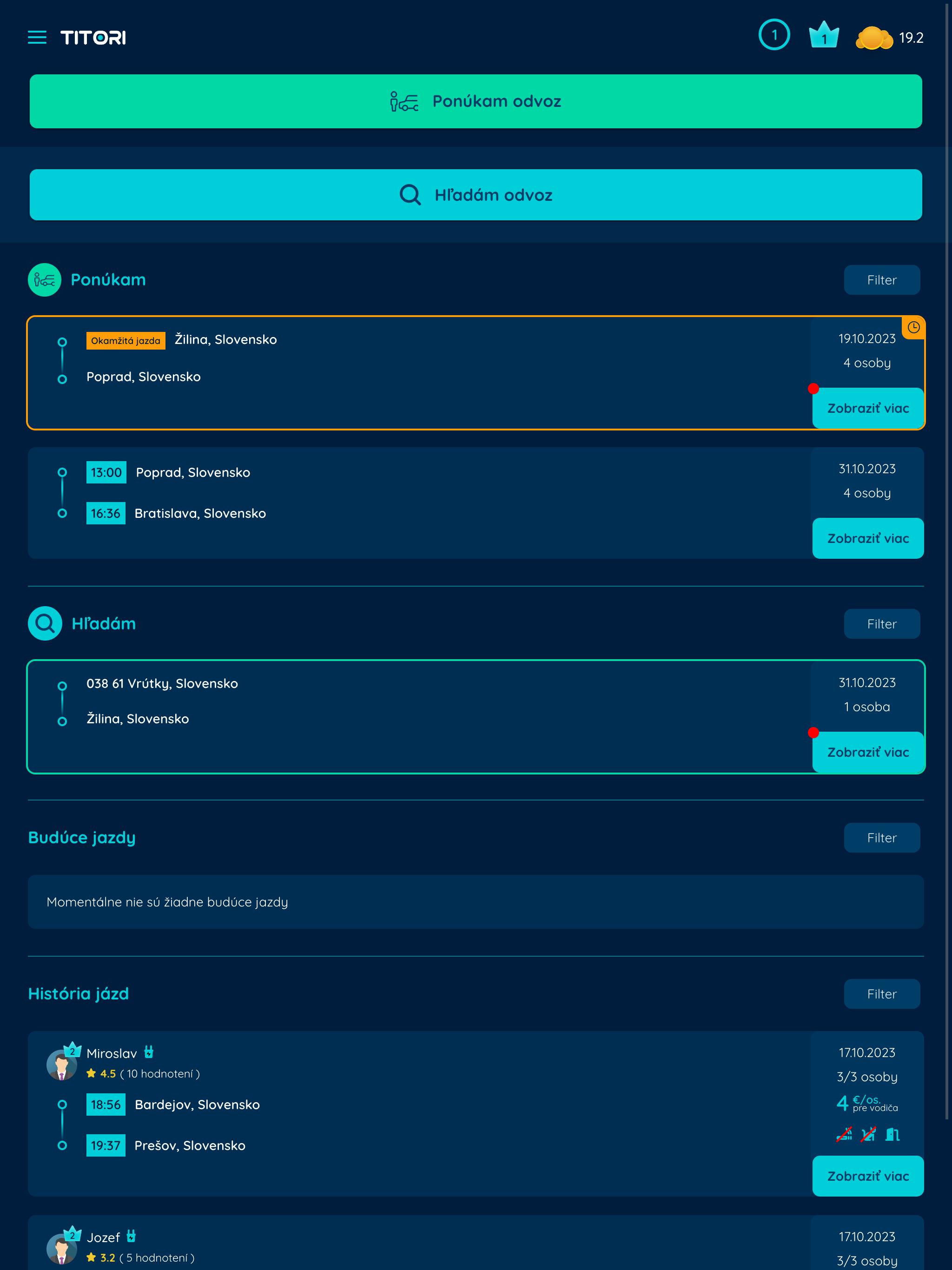Click '( 5 hodnotení )' reviews text
The height and width of the screenshot is (1270, 952).
coord(157,1257)
